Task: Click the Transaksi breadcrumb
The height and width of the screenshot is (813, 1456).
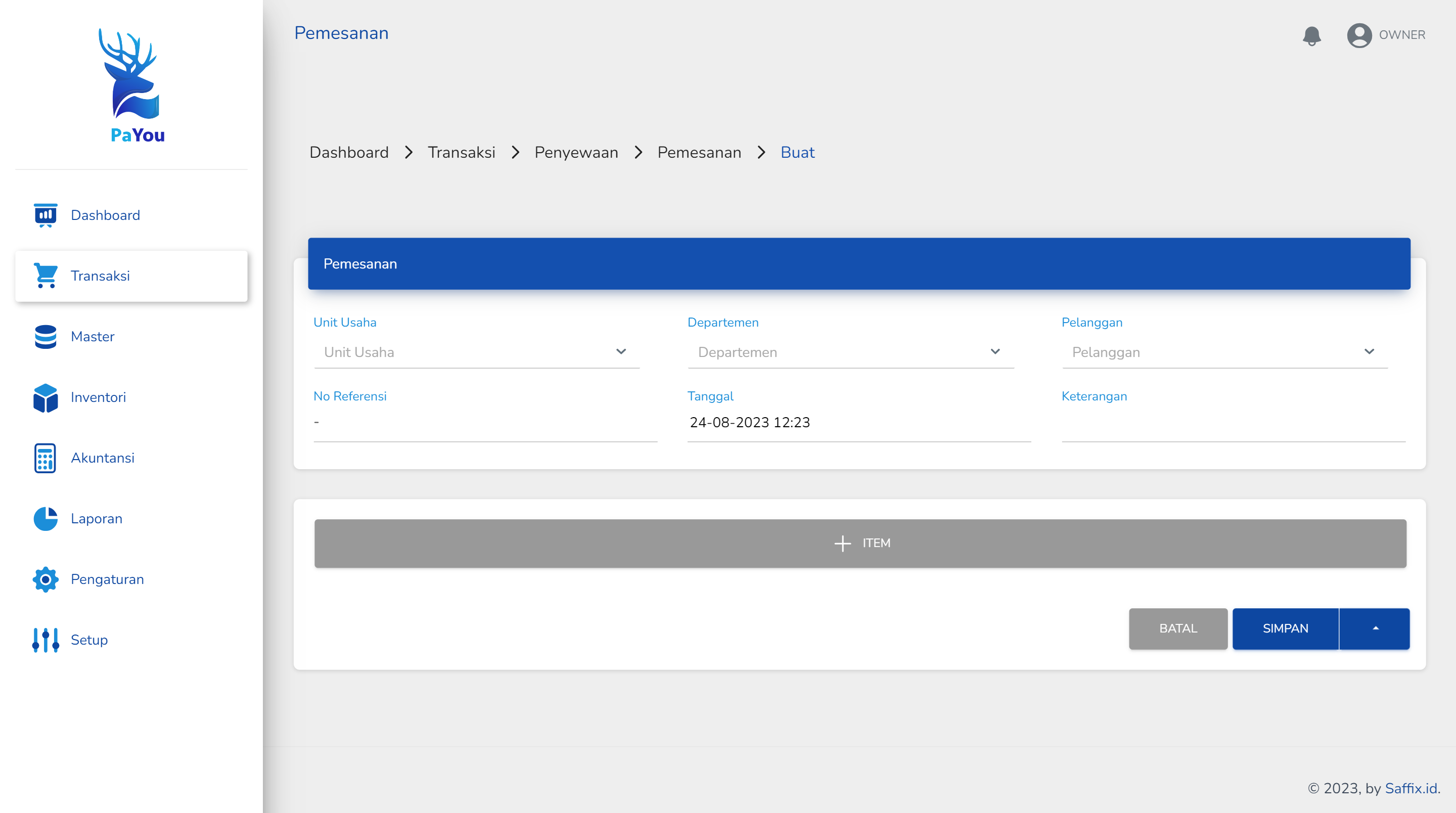Action: tap(461, 153)
